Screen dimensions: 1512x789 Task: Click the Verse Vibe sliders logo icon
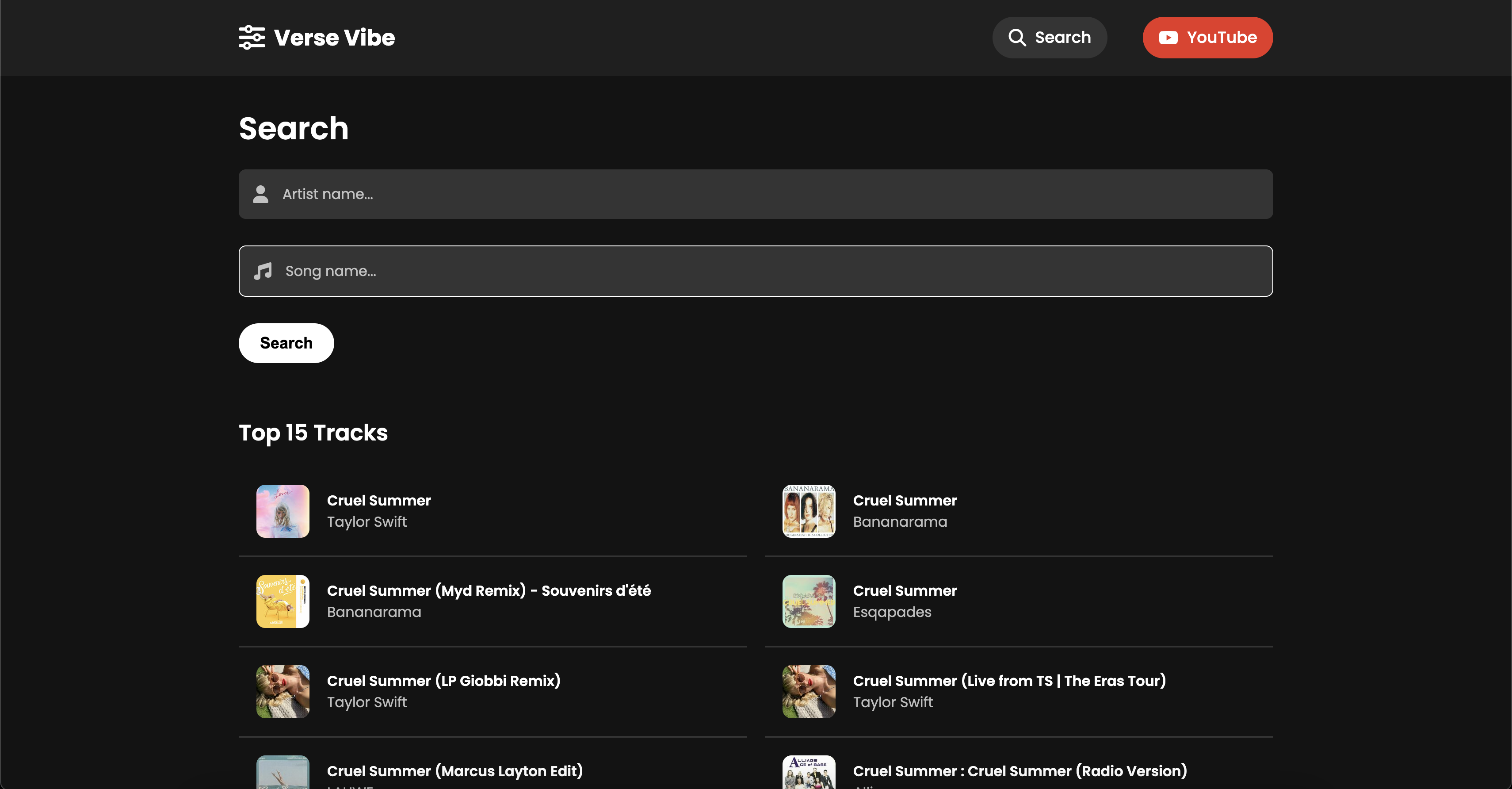pos(252,38)
